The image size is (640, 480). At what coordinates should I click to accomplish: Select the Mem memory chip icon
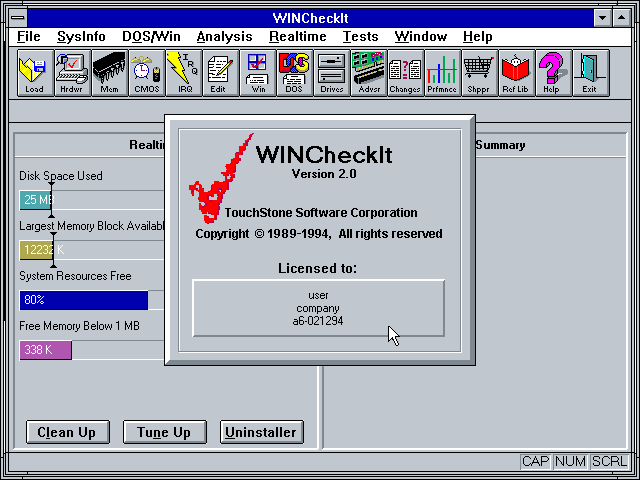(x=109, y=73)
